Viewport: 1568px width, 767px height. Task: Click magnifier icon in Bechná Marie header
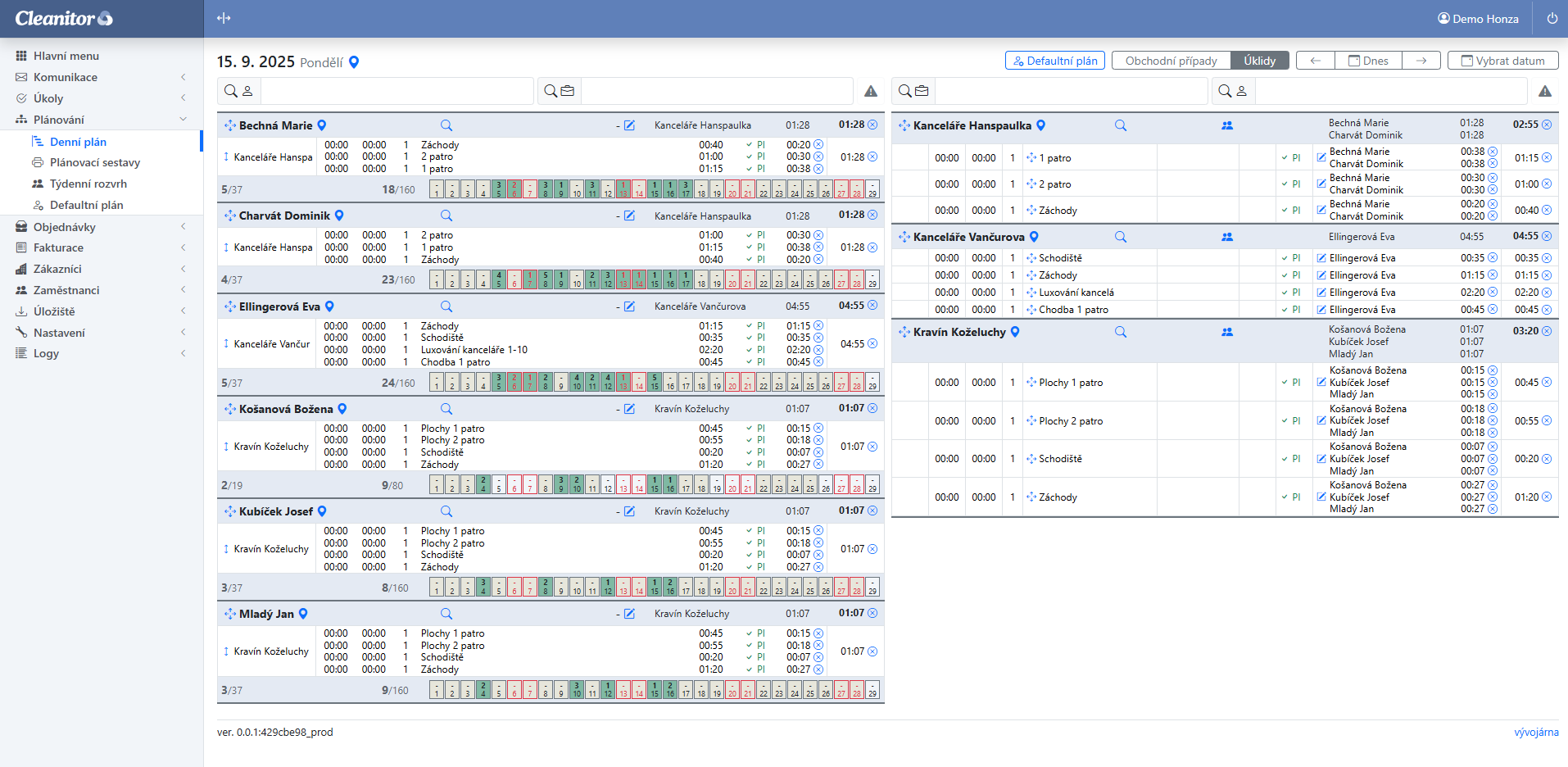point(446,125)
